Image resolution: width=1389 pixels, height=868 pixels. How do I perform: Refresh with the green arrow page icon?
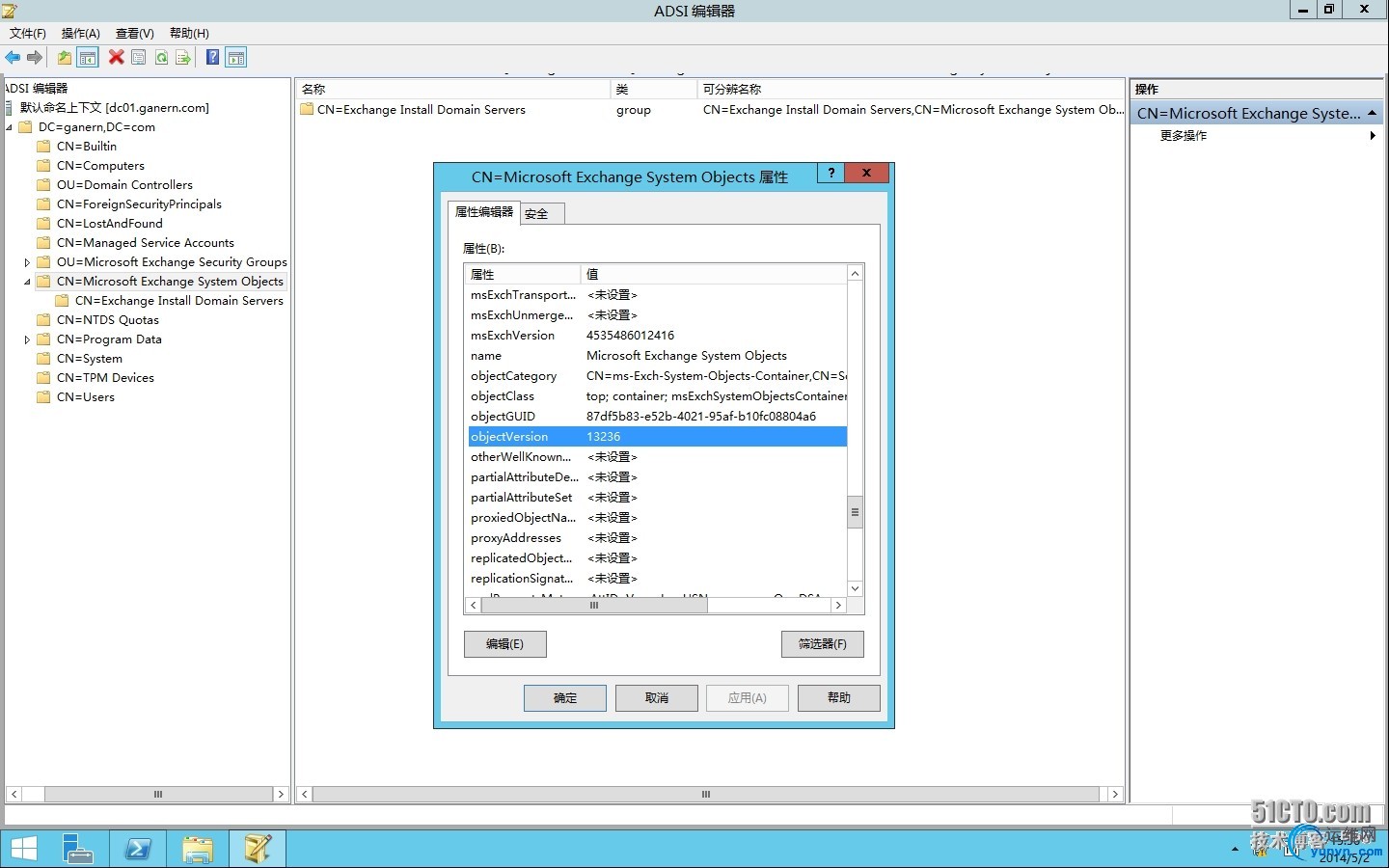(x=161, y=58)
